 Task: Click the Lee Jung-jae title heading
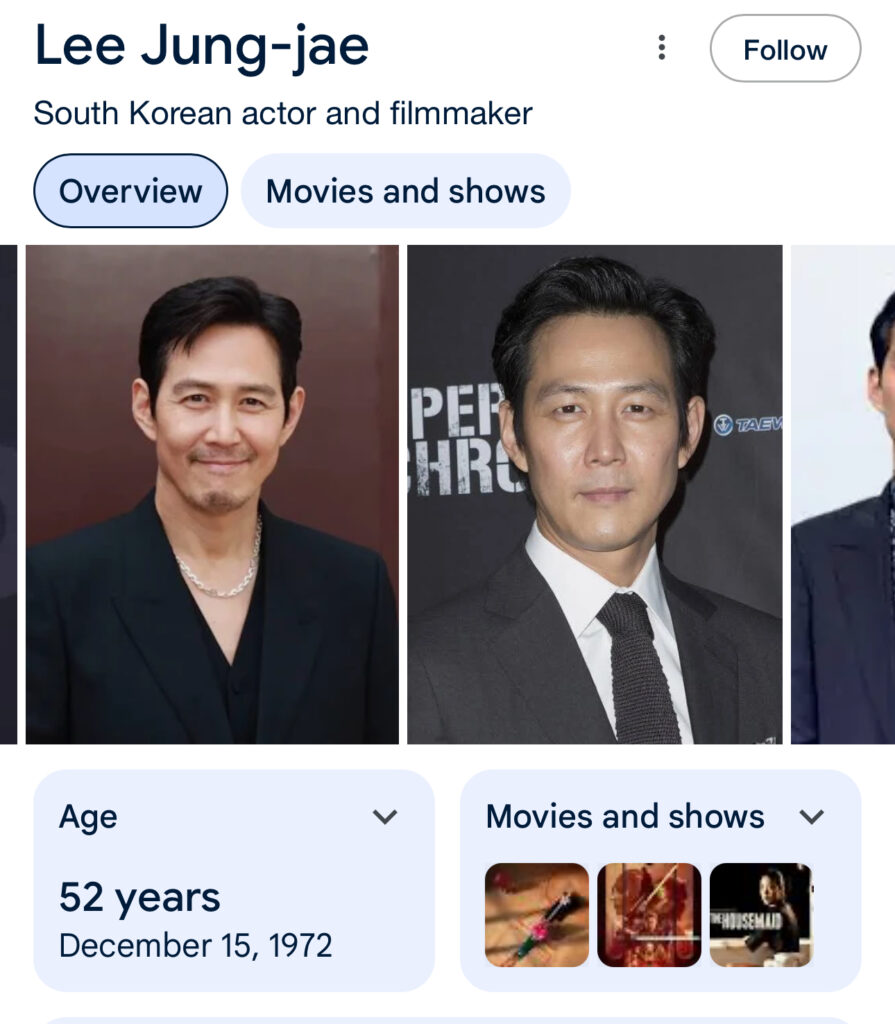click(201, 47)
